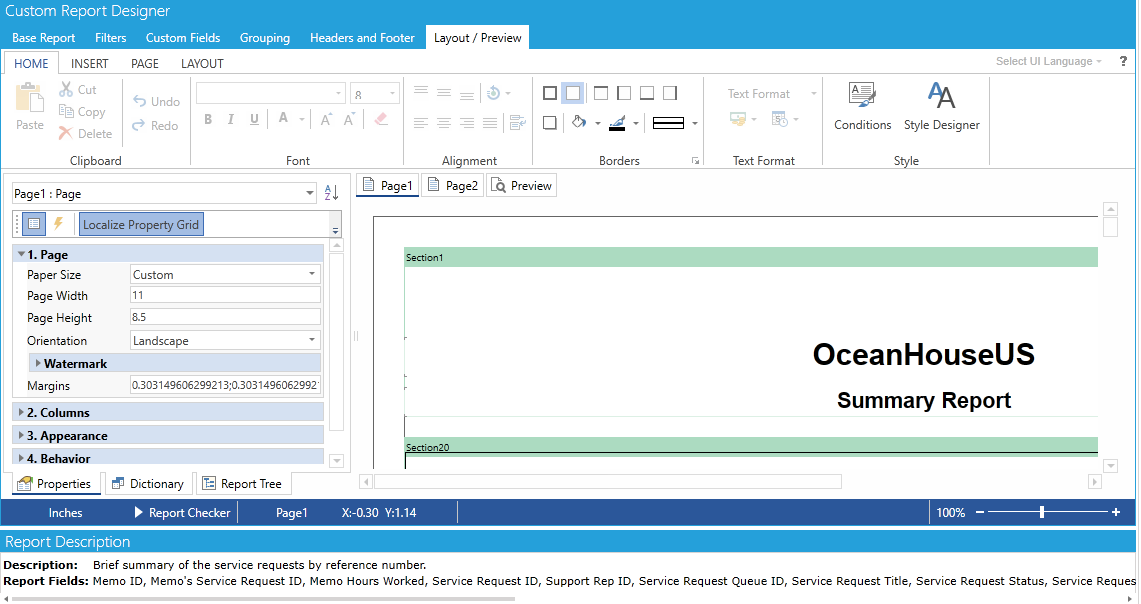The image size is (1141, 604).
Task: Click the Word Wrap icon
Action: pyautogui.click(x=517, y=122)
